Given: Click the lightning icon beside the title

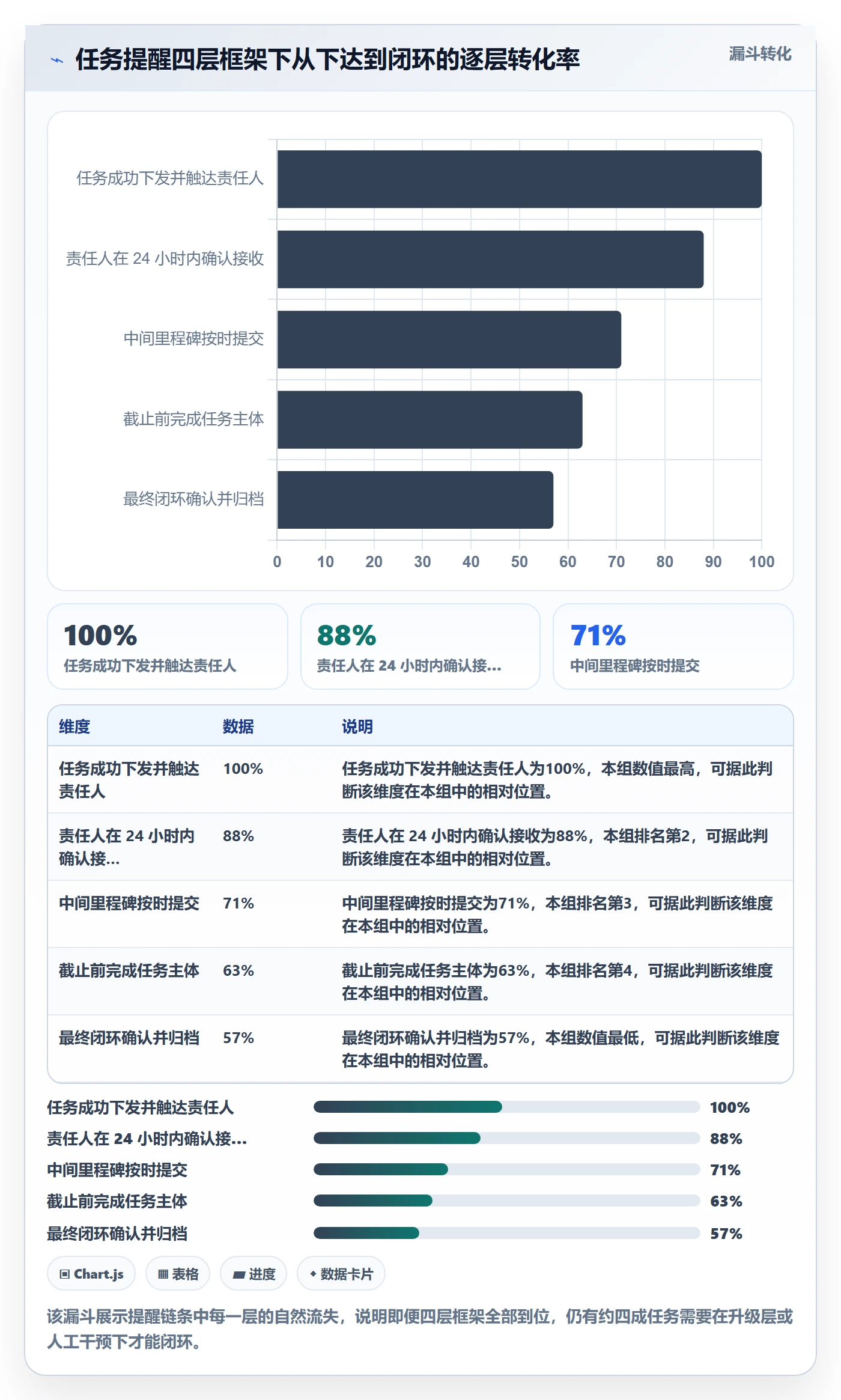Looking at the screenshot, I should coord(57,60).
